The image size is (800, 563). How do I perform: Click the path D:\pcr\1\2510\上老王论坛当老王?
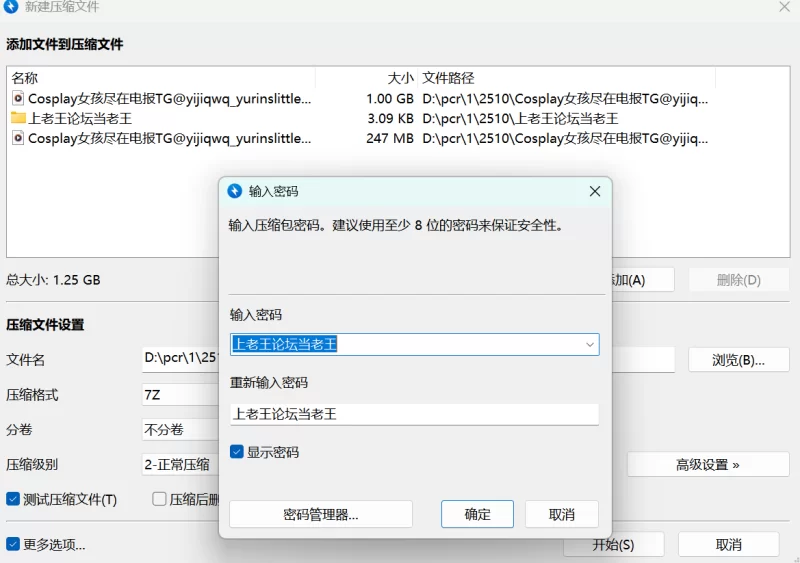coord(520,118)
